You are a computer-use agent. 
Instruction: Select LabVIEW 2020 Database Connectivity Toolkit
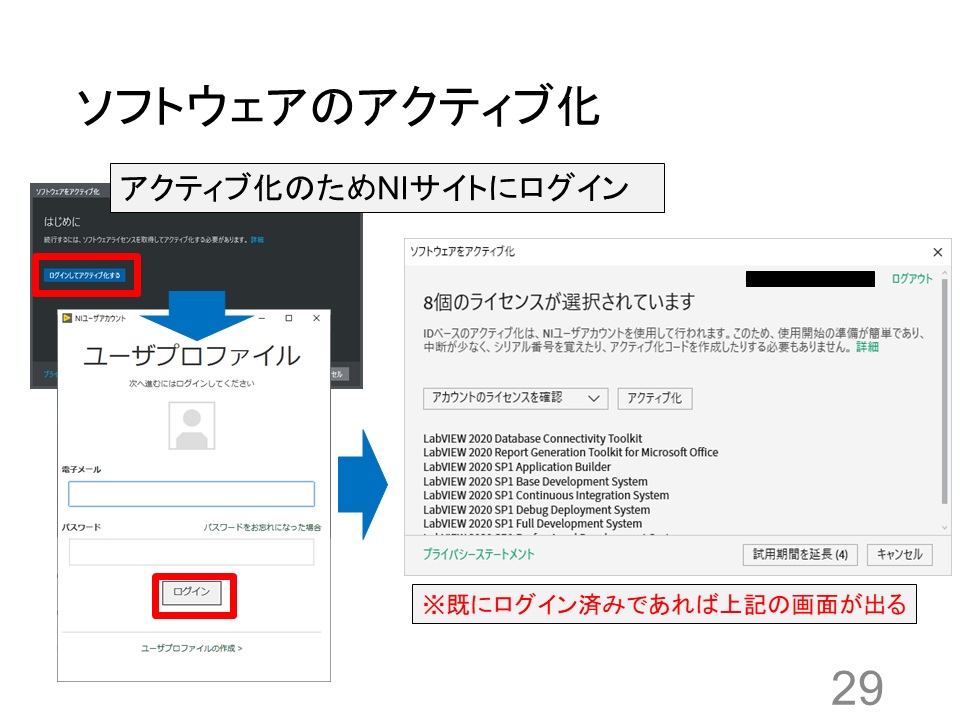(x=533, y=438)
